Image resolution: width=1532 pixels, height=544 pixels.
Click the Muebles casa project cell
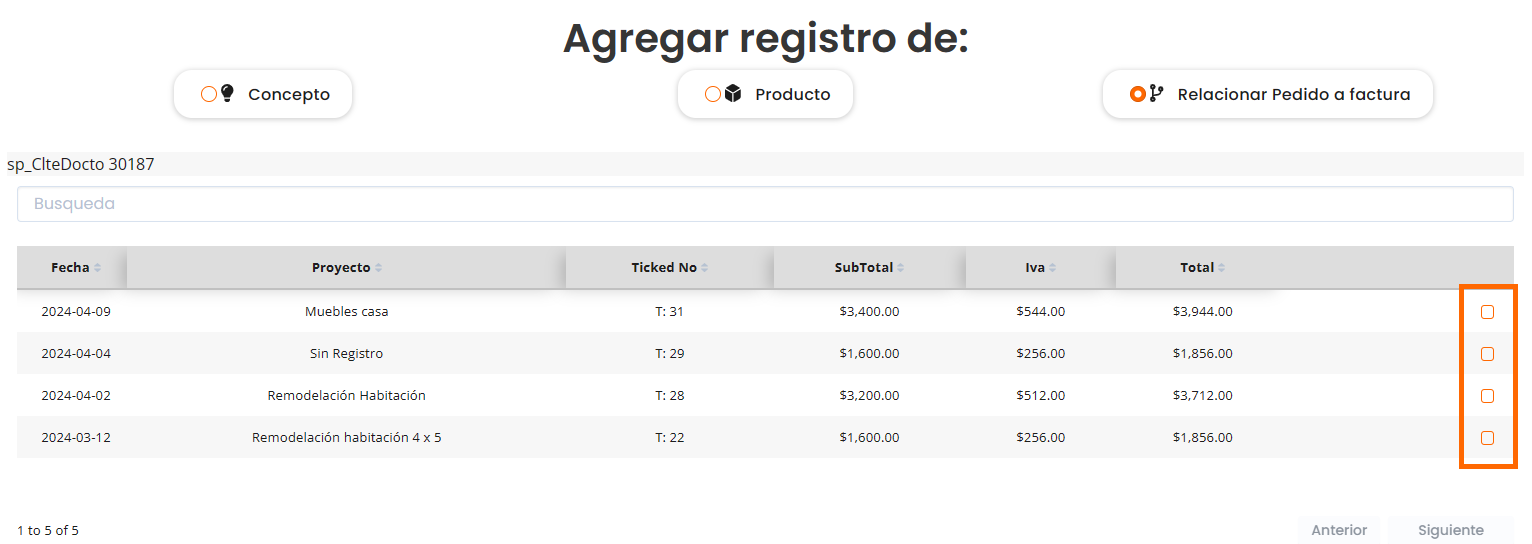tap(346, 312)
